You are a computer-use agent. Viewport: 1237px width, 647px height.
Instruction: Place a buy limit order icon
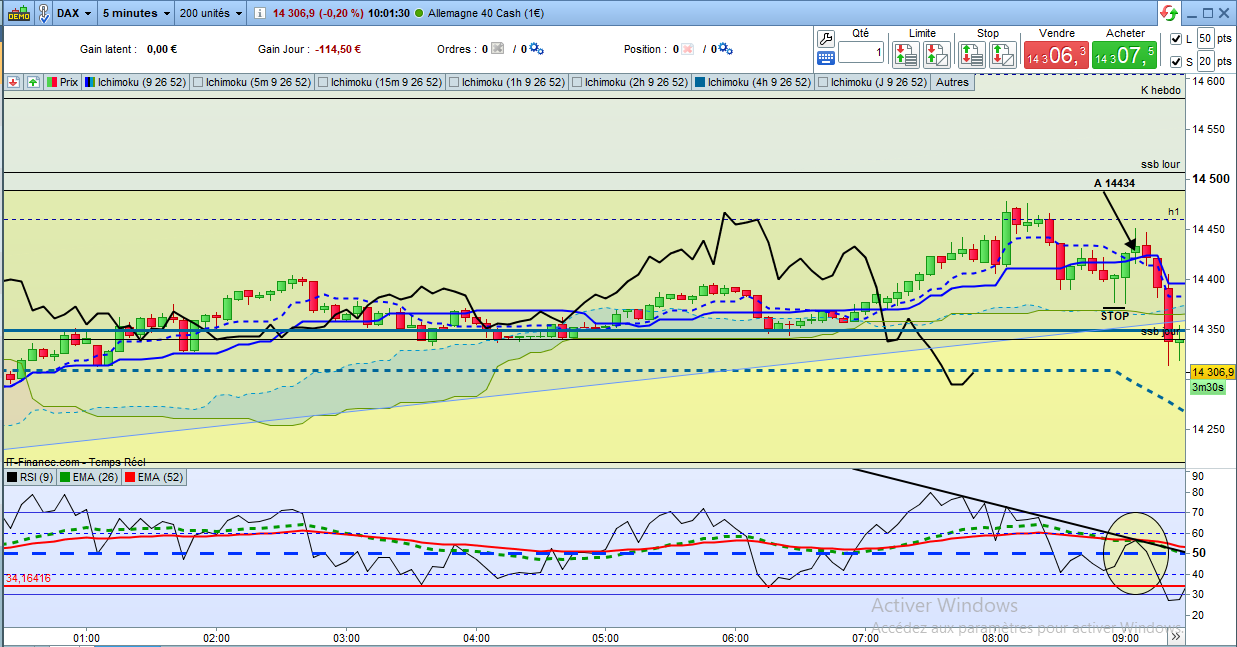[905, 54]
